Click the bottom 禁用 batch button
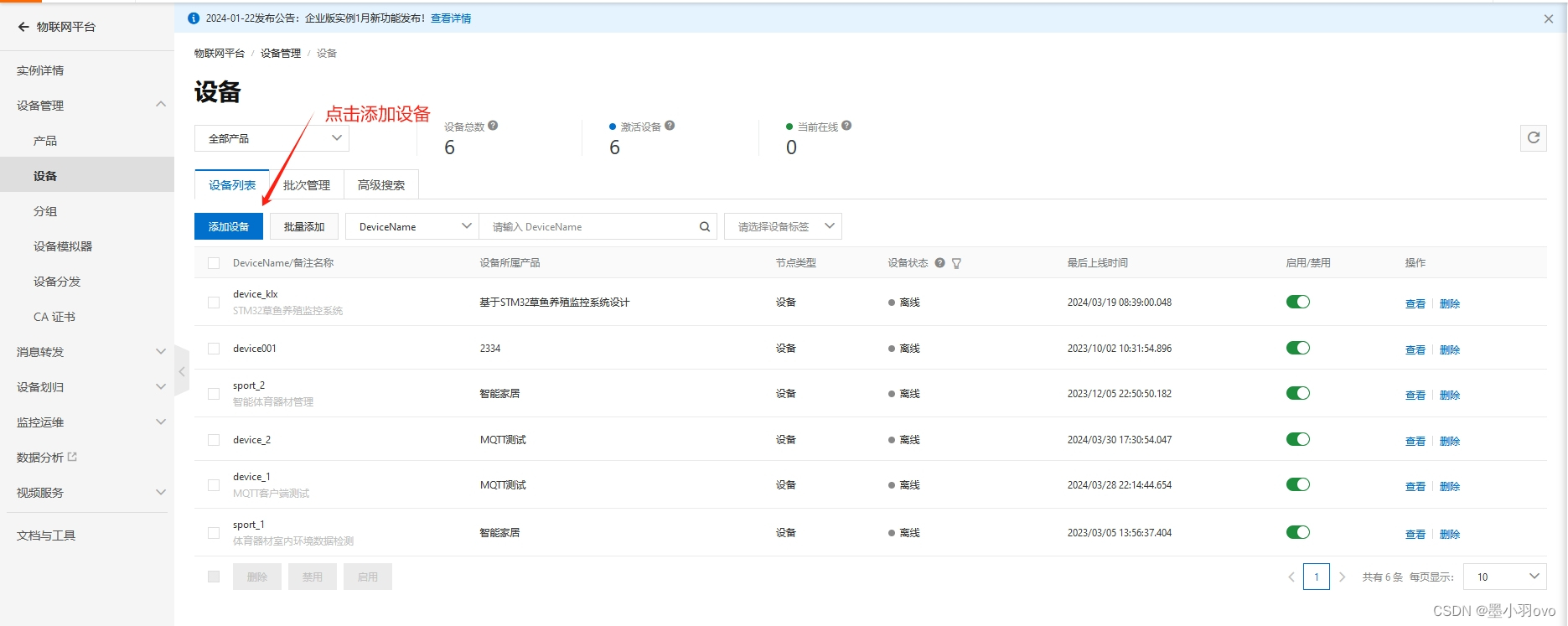This screenshot has width=1568, height=626. 313,577
